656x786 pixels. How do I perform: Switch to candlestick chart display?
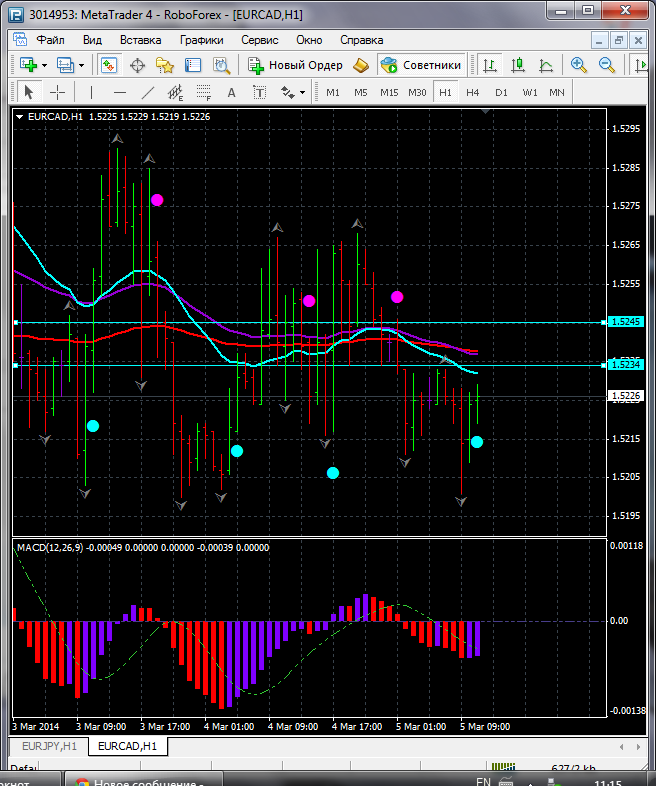518,65
